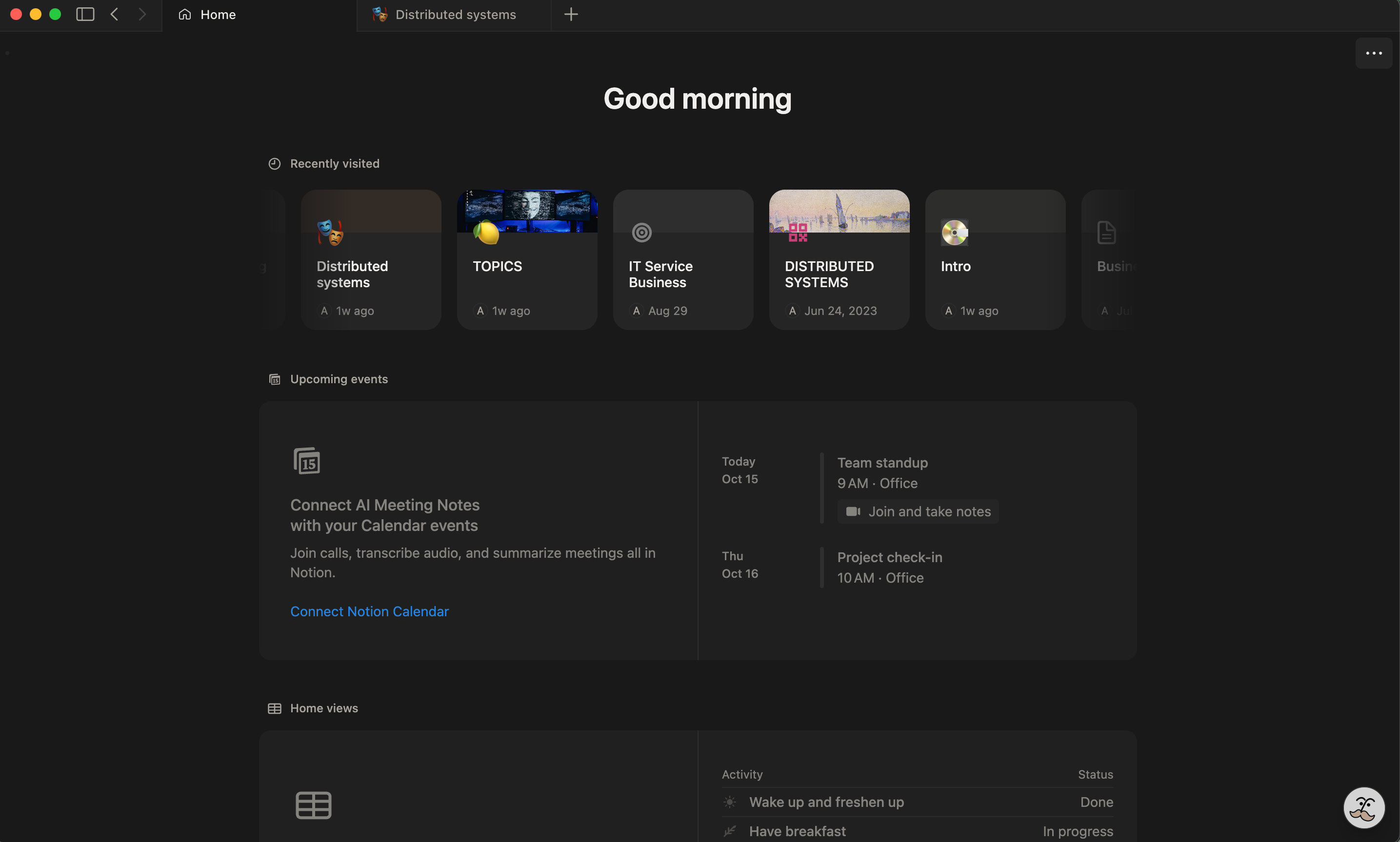Open the three-dot options menu
The height and width of the screenshot is (842, 1400).
pos(1373,53)
